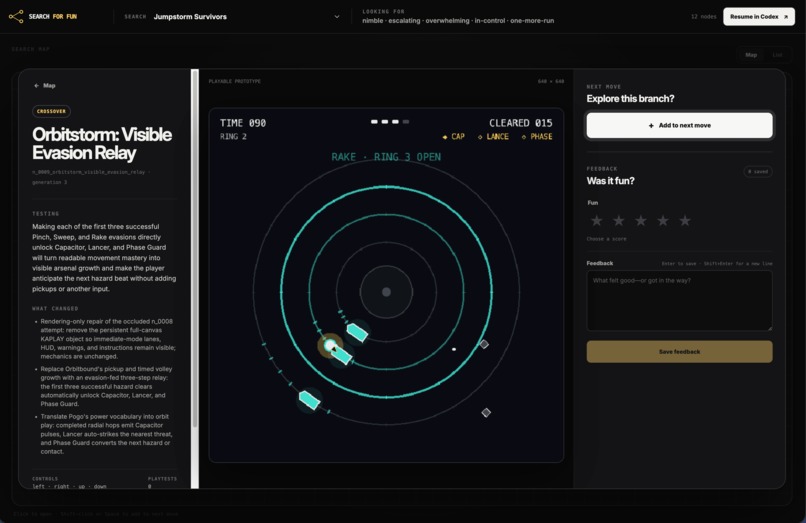Click the feedback text area

pos(679,301)
